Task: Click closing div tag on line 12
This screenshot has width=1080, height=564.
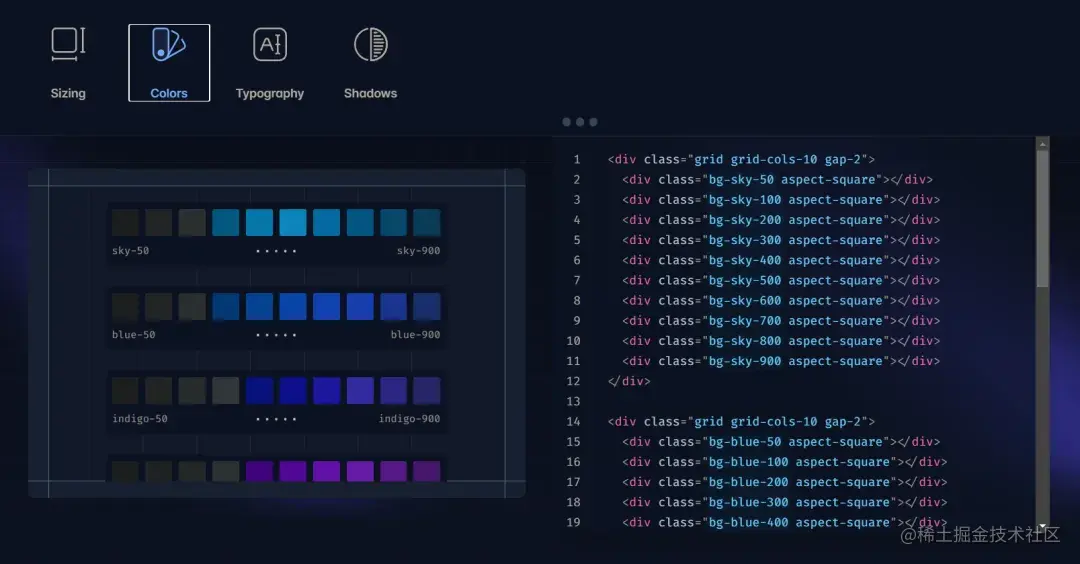Action: [629, 381]
